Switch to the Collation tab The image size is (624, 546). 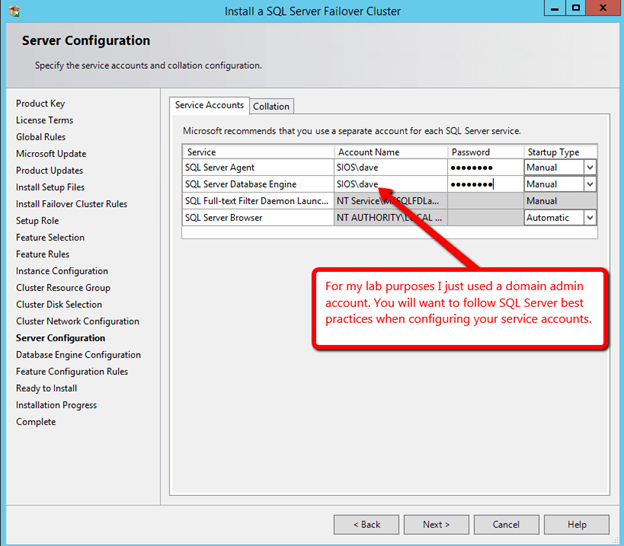pos(271,106)
